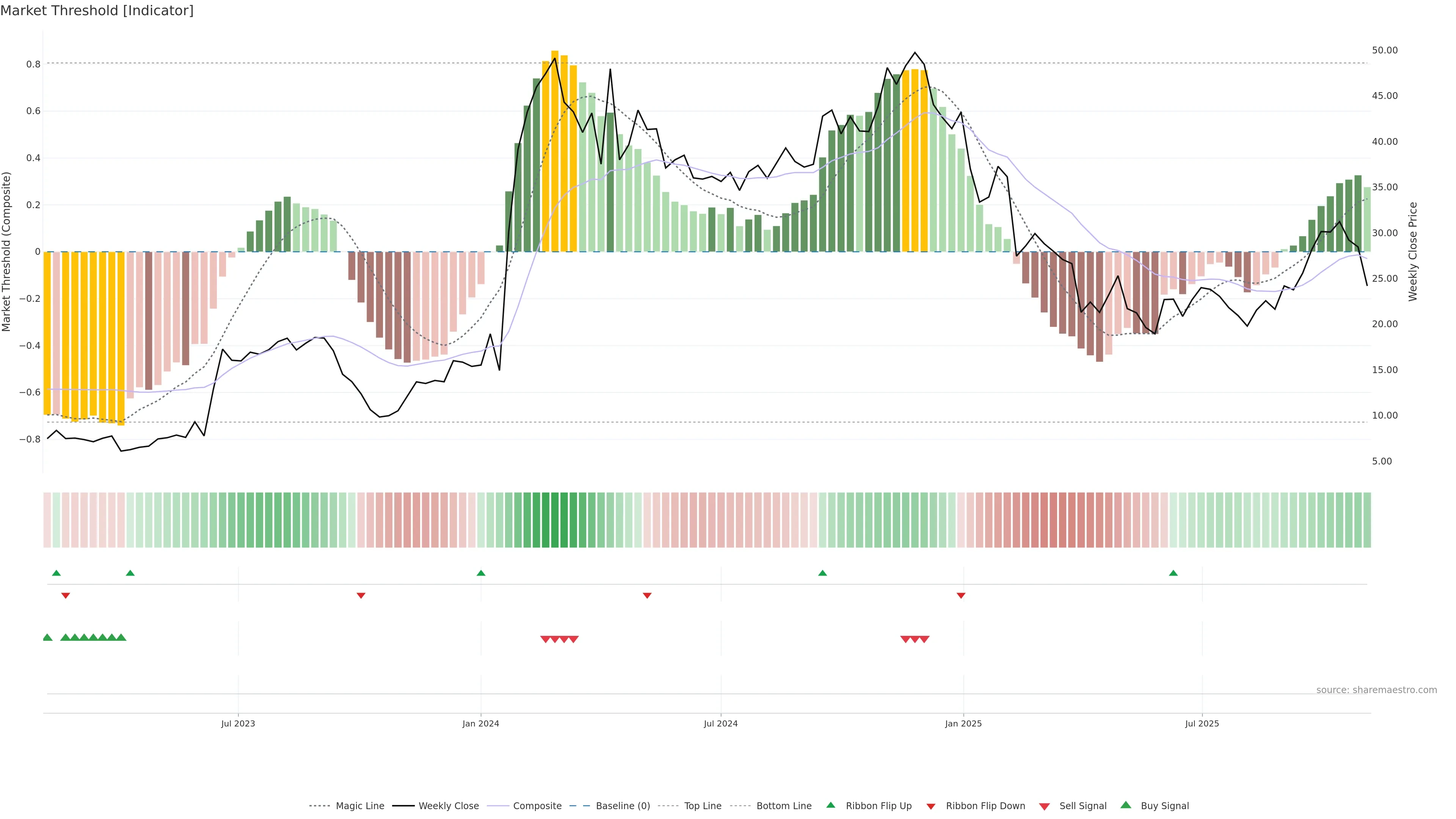Click the Ribbon Flip Up legend icon
Viewport: 1456px width, 819px height.
point(830,805)
